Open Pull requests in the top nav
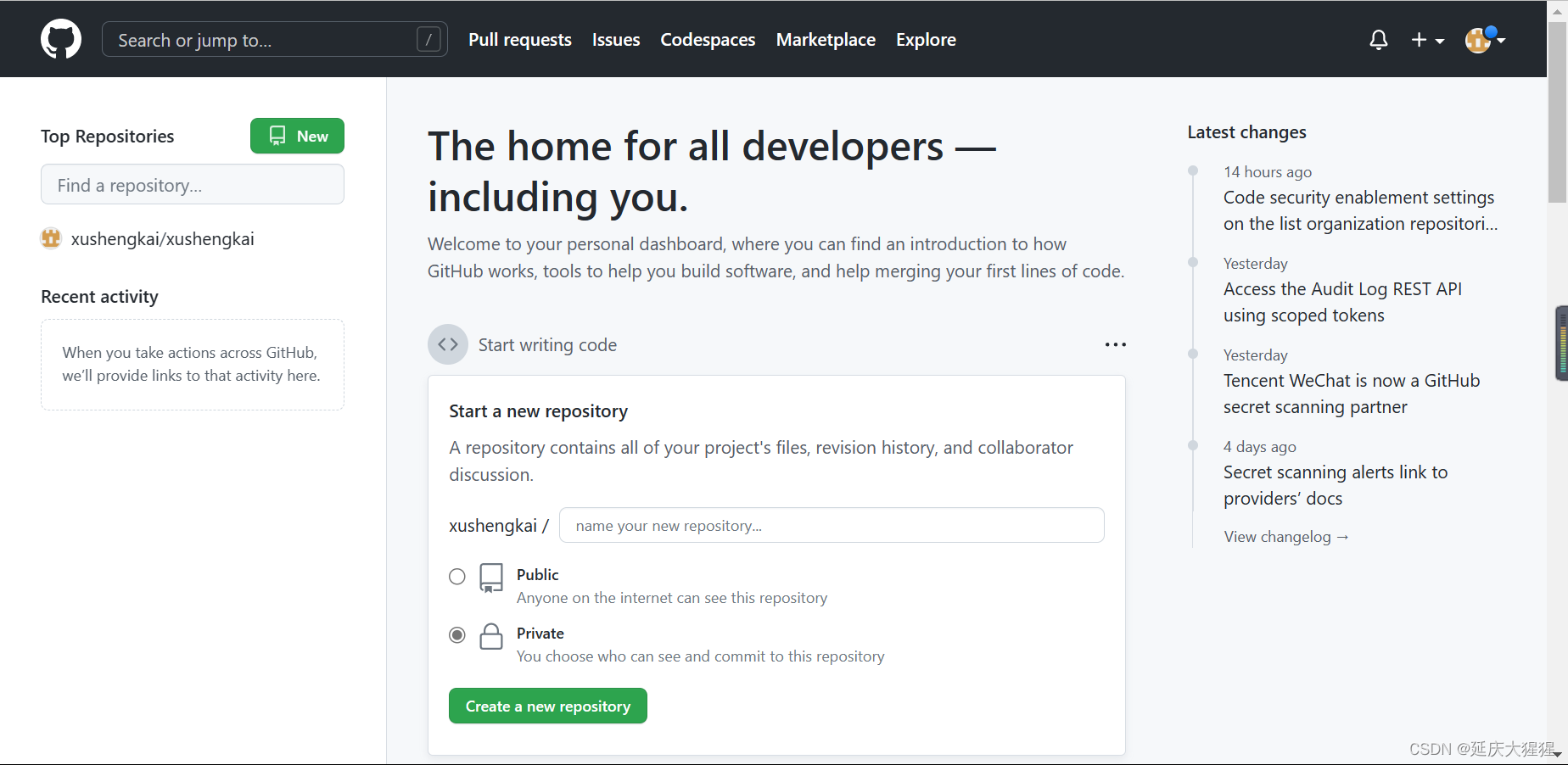 (520, 40)
